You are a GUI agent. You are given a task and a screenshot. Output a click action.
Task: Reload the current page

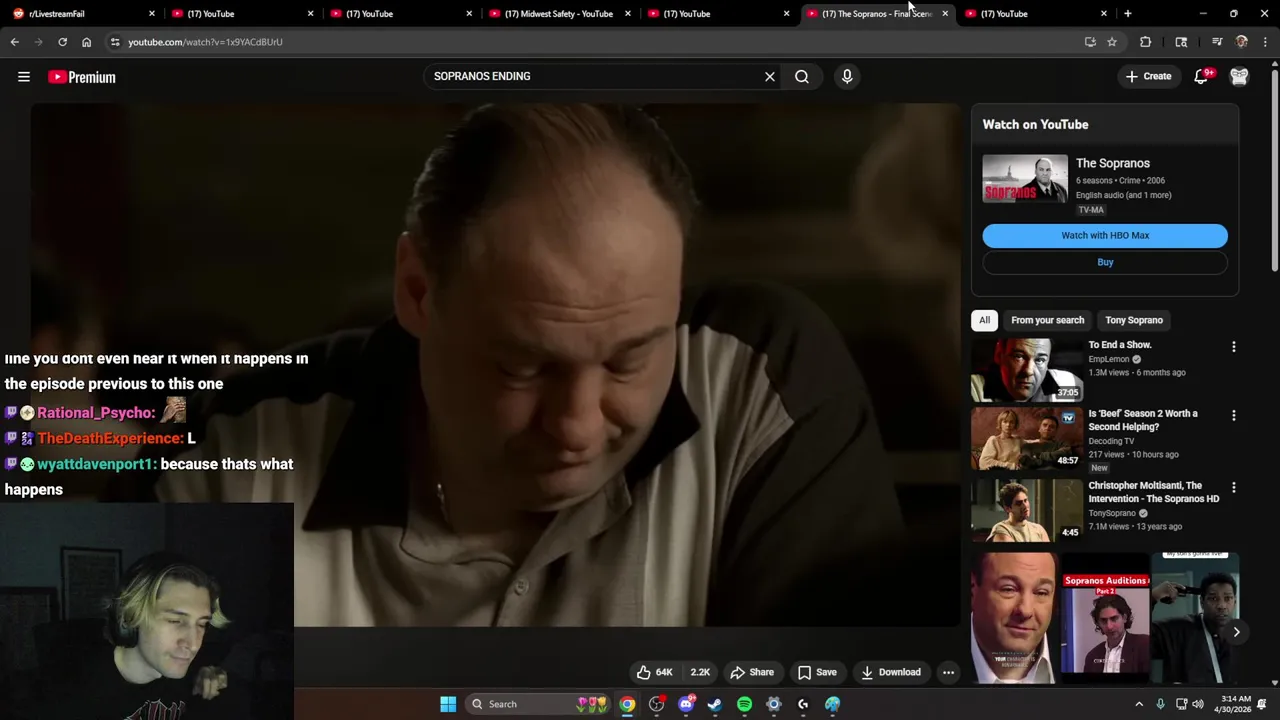[62, 42]
